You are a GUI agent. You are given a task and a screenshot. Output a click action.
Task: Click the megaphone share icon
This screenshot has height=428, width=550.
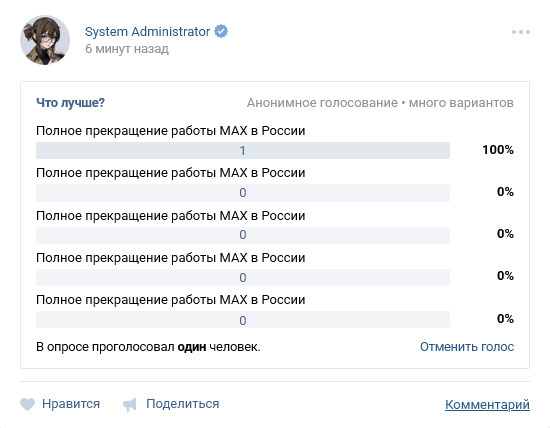click(x=129, y=404)
